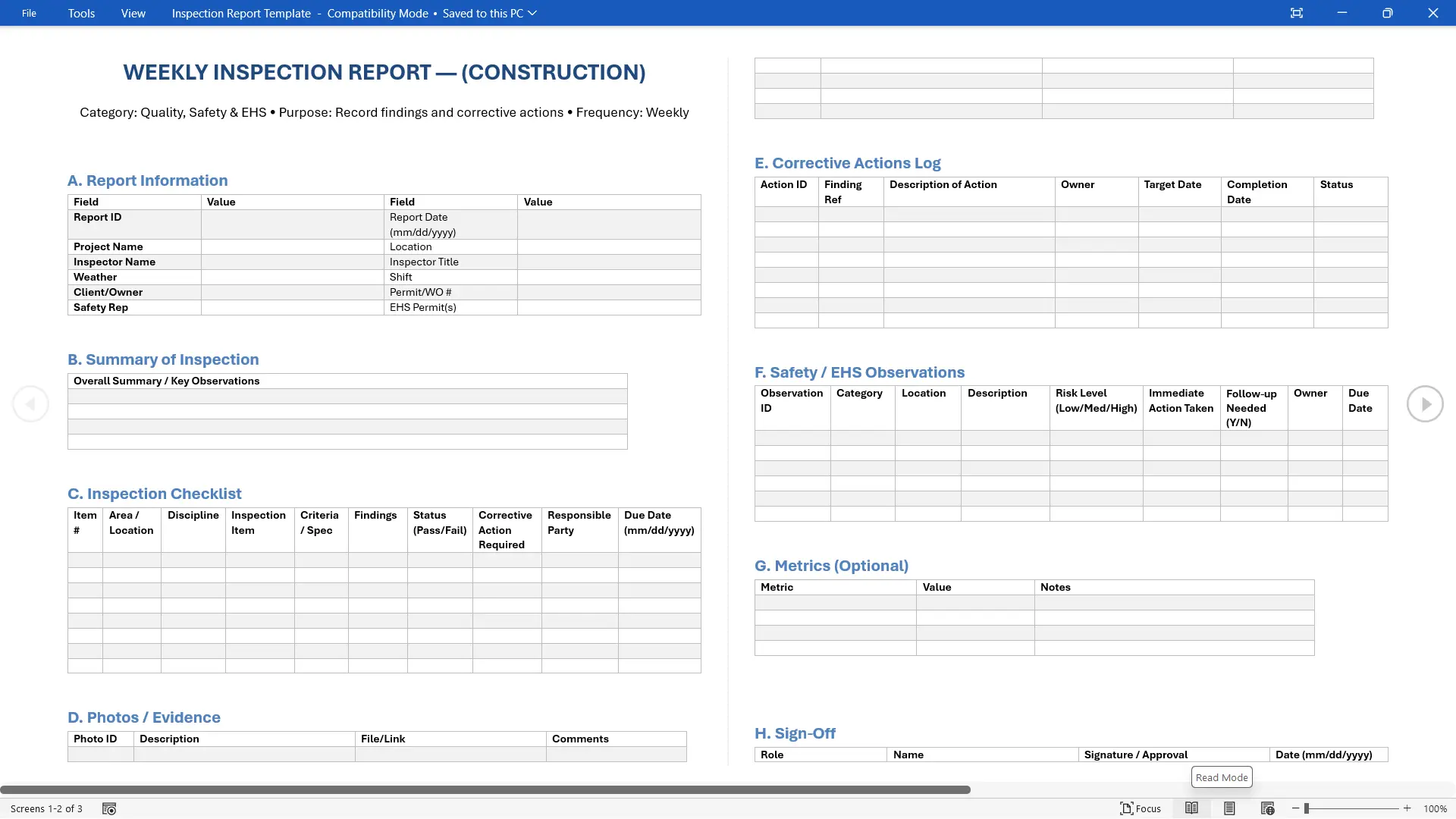1456x819 pixels.
Task: Go to the next screen with the right arrow
Action: click(1425, 404)
